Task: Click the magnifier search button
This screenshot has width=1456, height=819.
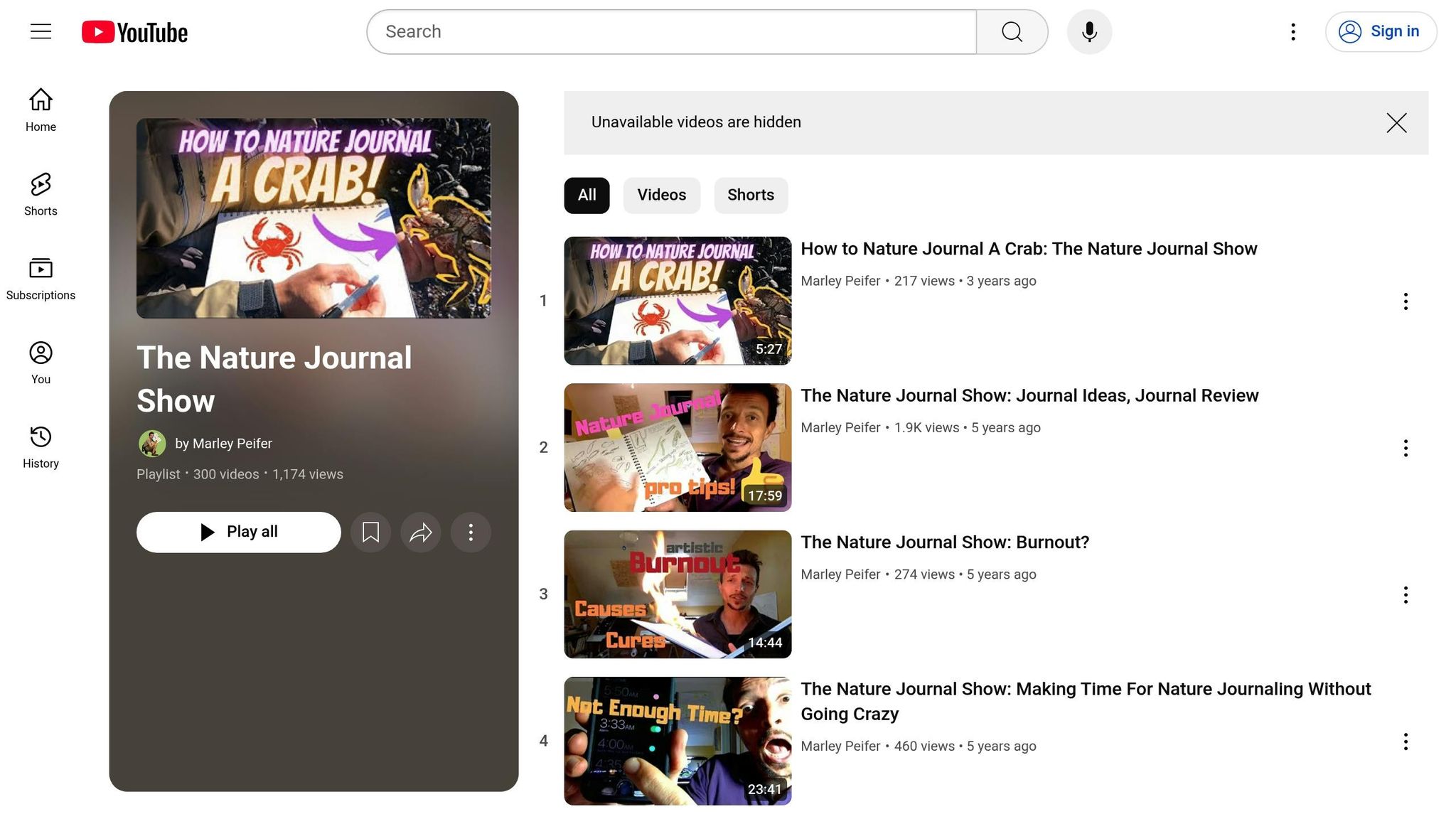Action: 1012,32
